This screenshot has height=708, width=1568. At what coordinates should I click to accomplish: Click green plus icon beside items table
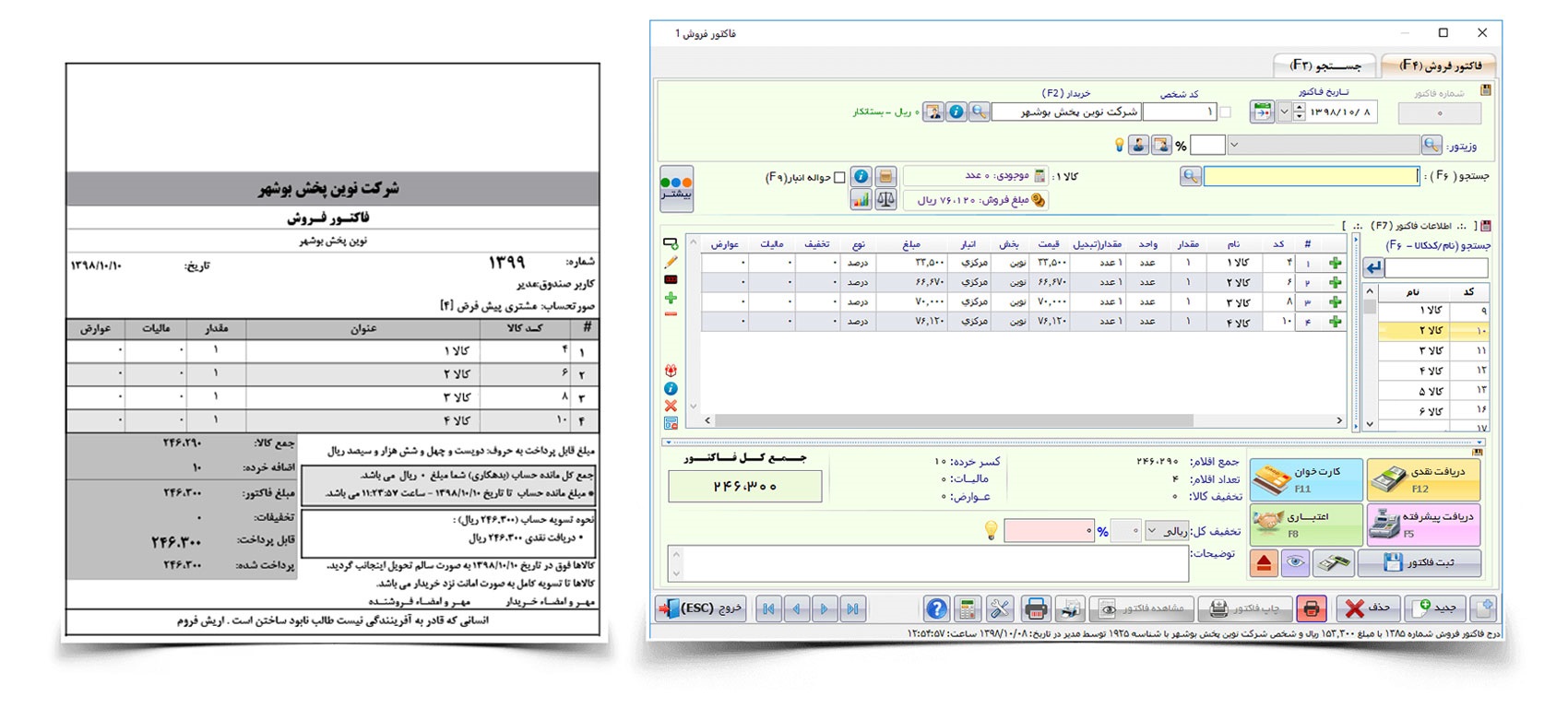[671, 298]
